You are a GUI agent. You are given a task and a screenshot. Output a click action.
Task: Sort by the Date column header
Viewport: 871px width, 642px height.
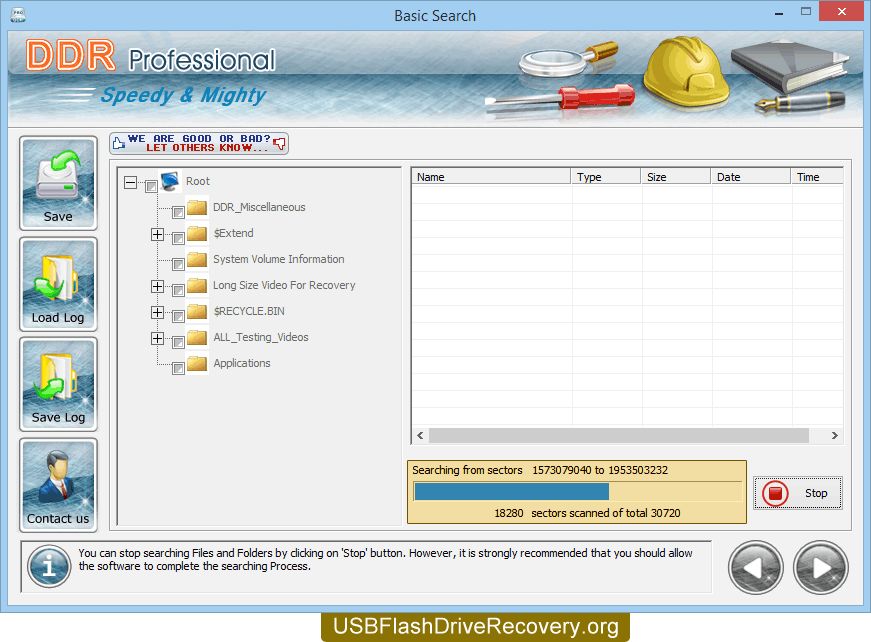pyautogui.click(x=750, y=177)
